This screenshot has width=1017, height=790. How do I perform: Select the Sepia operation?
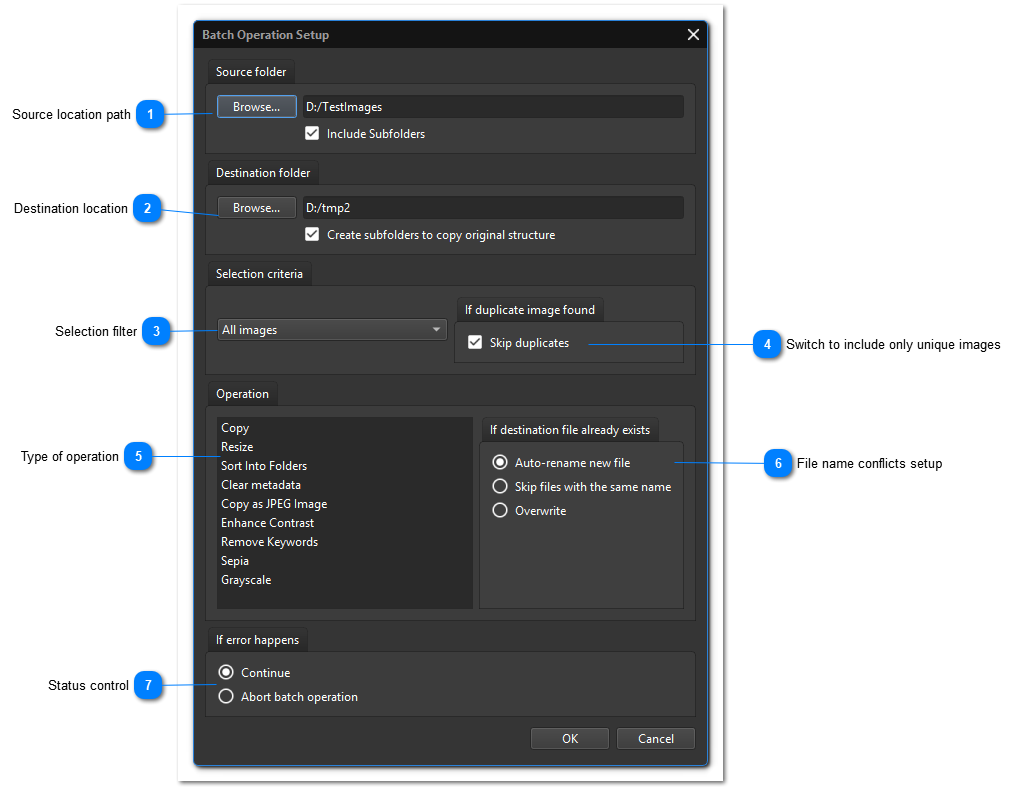click(x=235, y=561)
